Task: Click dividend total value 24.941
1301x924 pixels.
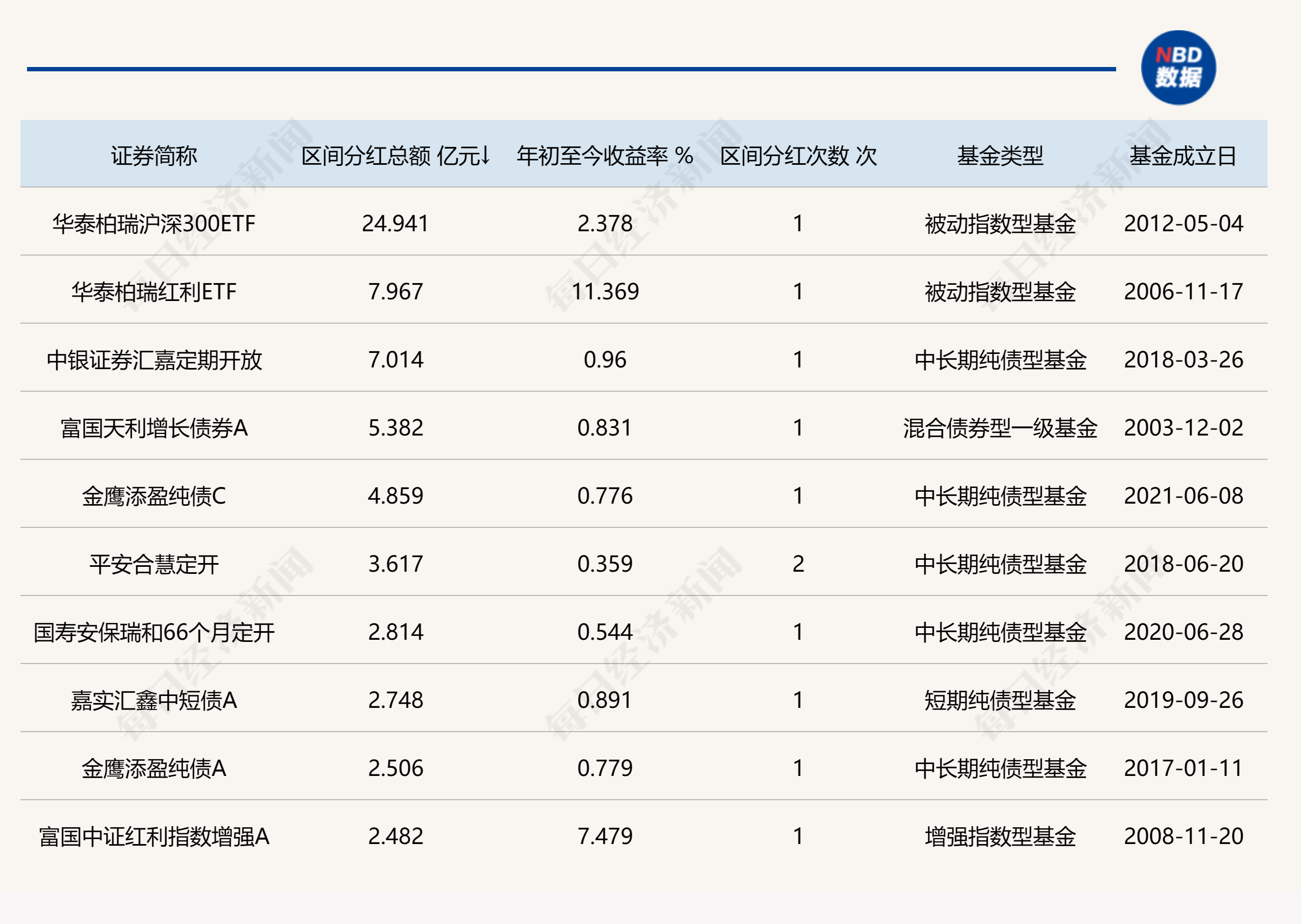Action: pos(395,224)
